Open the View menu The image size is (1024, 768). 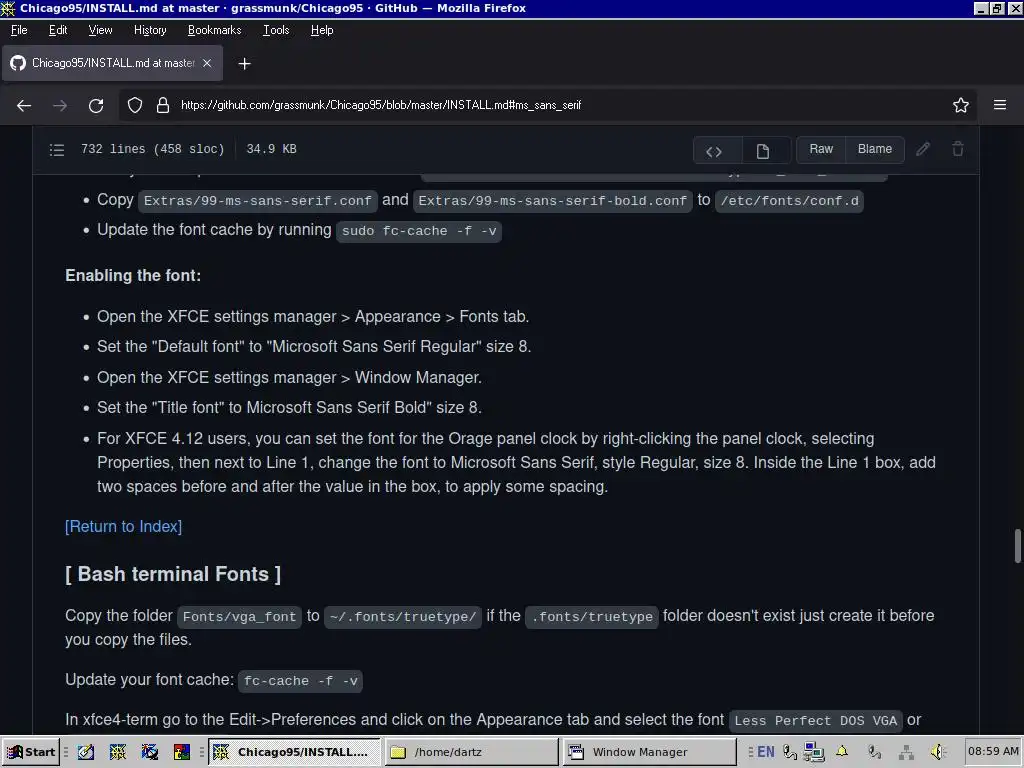click(x=100, y=30)
